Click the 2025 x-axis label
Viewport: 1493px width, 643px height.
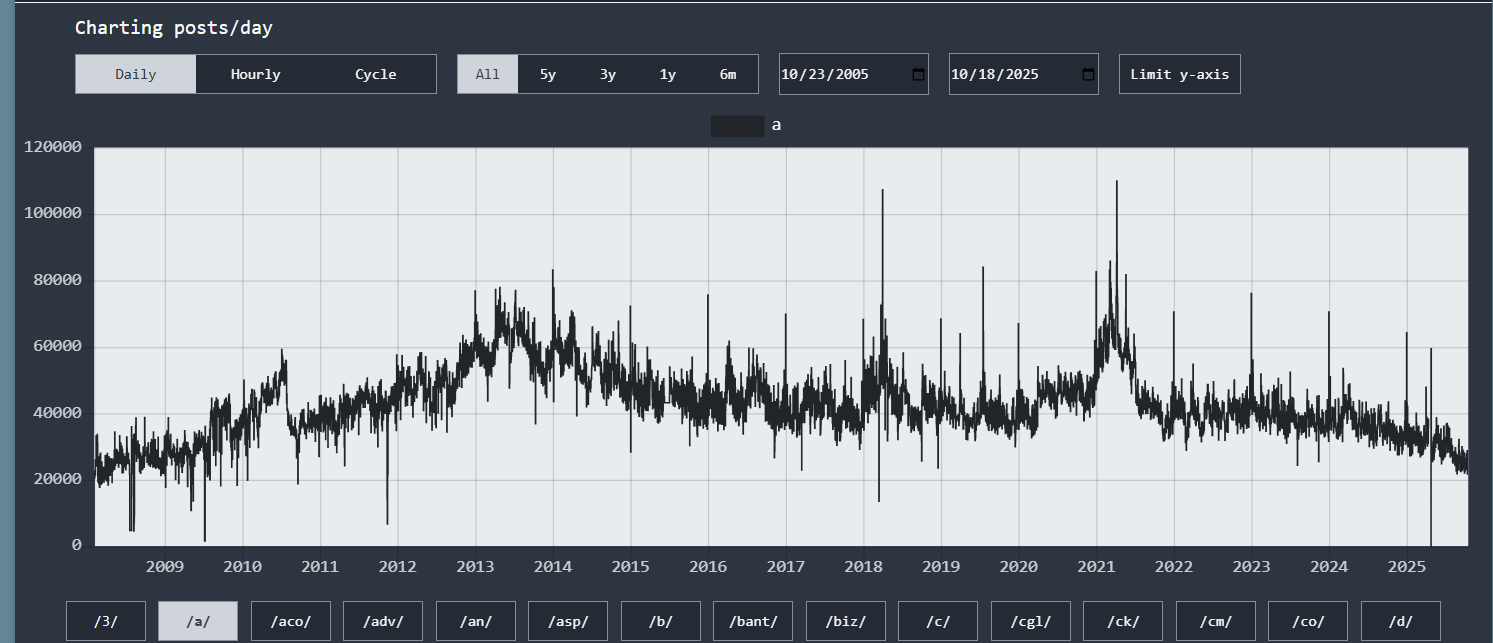click(1406, 567)
